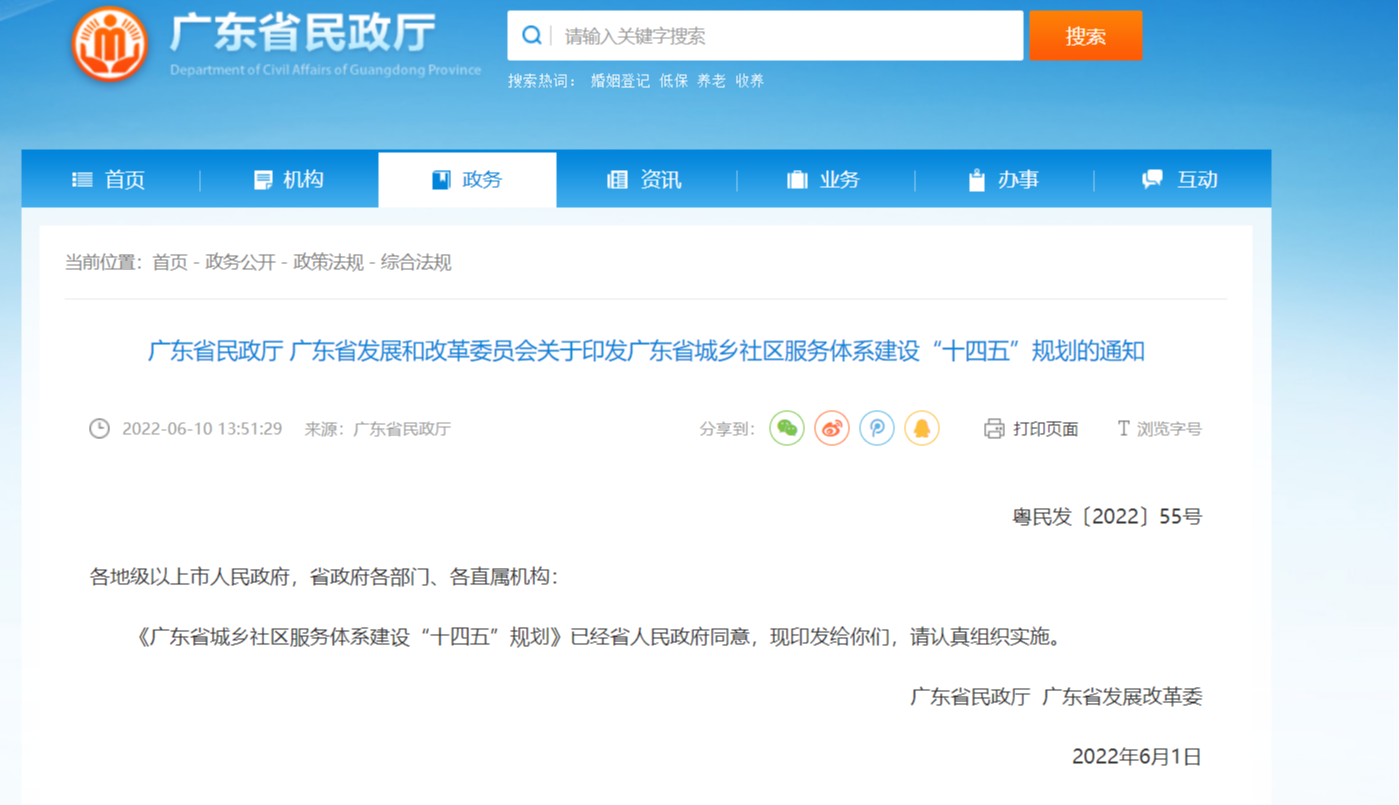This screenshot has width=1399, height=805.
Task: Click the article title heading
Action: (646, 351)
